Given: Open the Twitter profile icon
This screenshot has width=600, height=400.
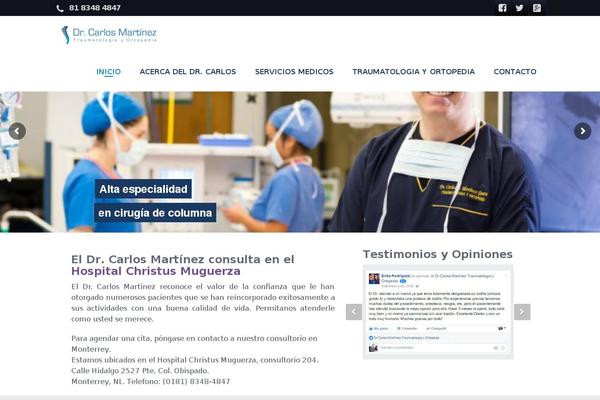Looking at the screenshot, I should pyautogui.click(x=519, y=8).
